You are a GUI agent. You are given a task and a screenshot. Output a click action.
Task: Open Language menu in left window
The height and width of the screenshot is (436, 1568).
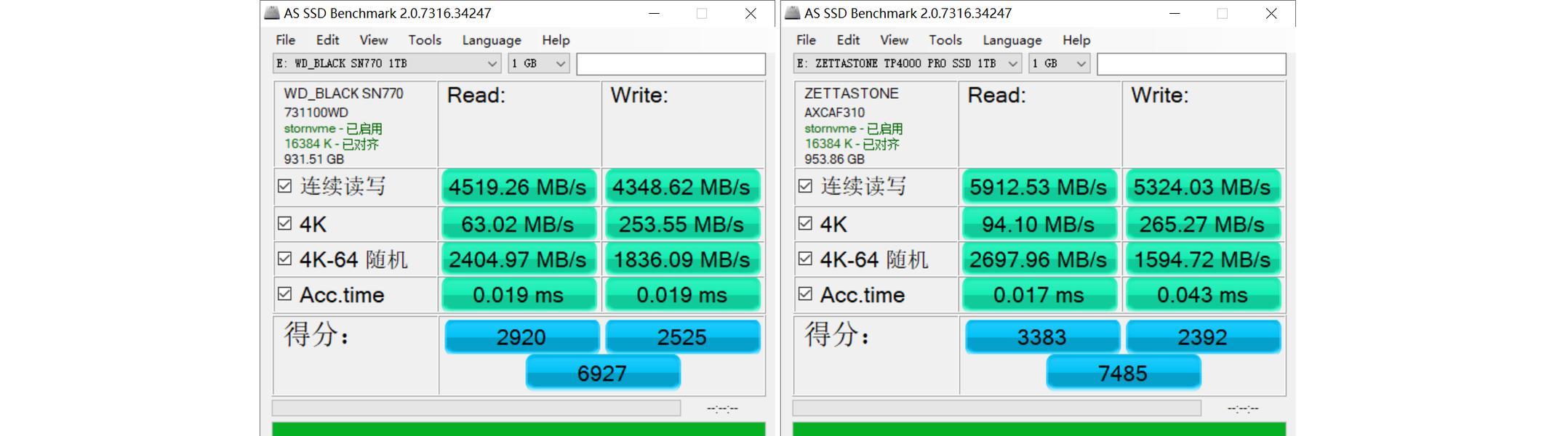click(492, 40)
